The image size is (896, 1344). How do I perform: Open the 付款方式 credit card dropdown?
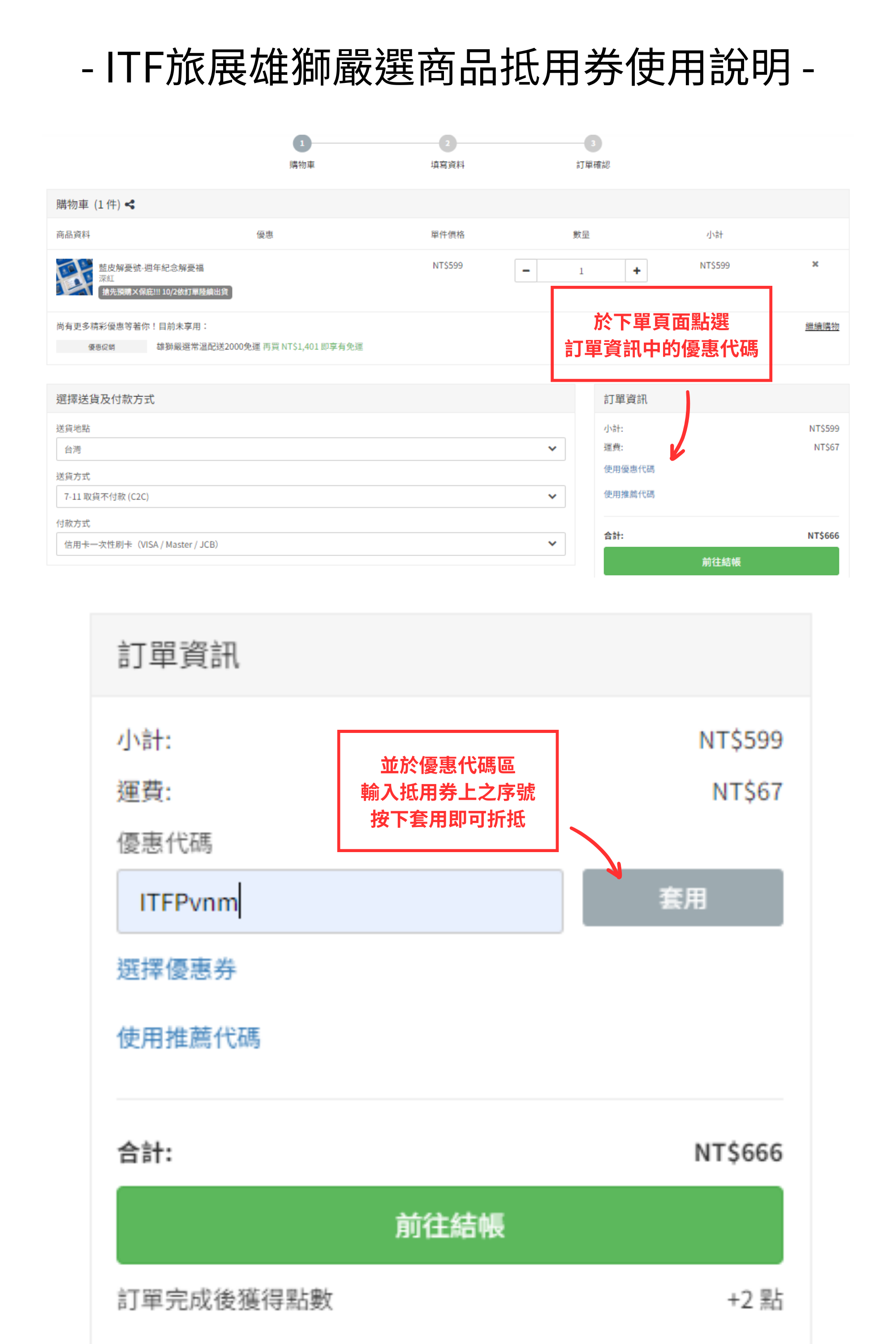[311, 544]
